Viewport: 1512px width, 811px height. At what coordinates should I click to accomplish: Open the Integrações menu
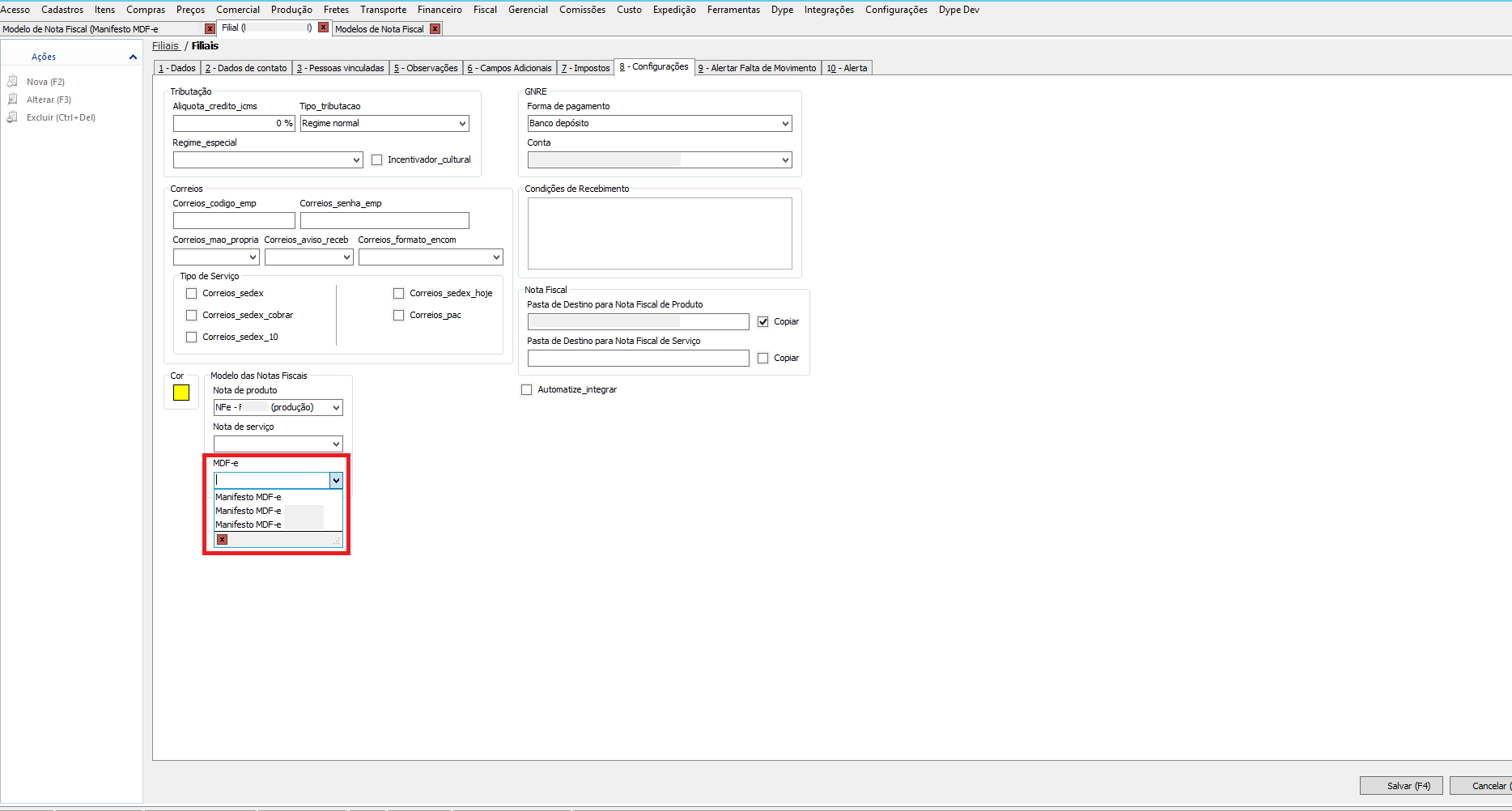coord(829,10)
